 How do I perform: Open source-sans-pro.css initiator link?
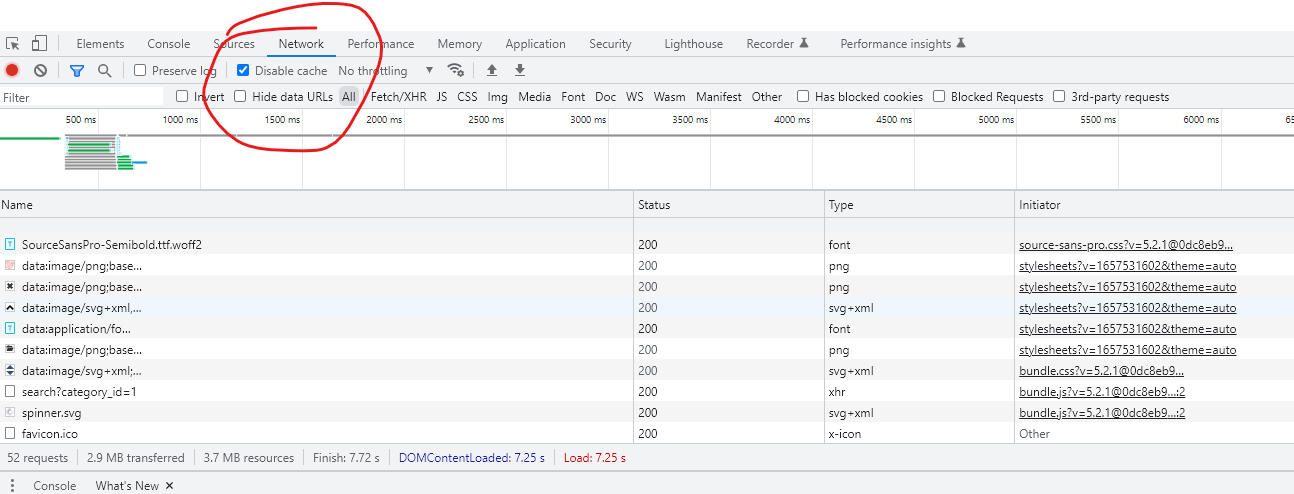click(1126, 245)
